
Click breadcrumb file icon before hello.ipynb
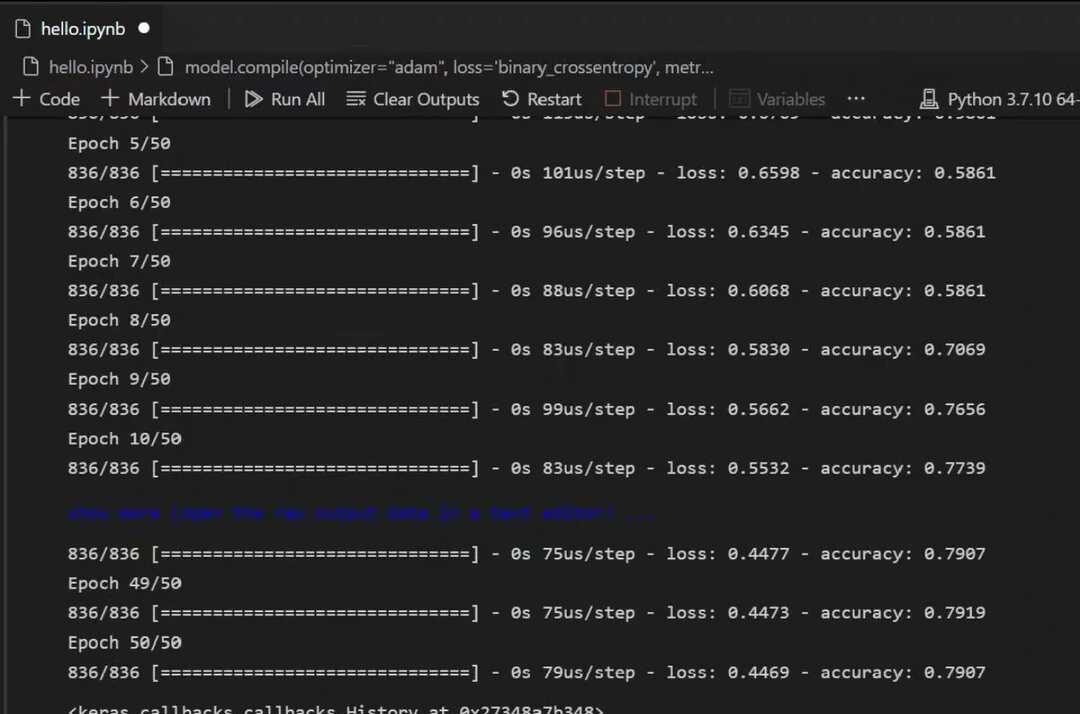(30, 67)
